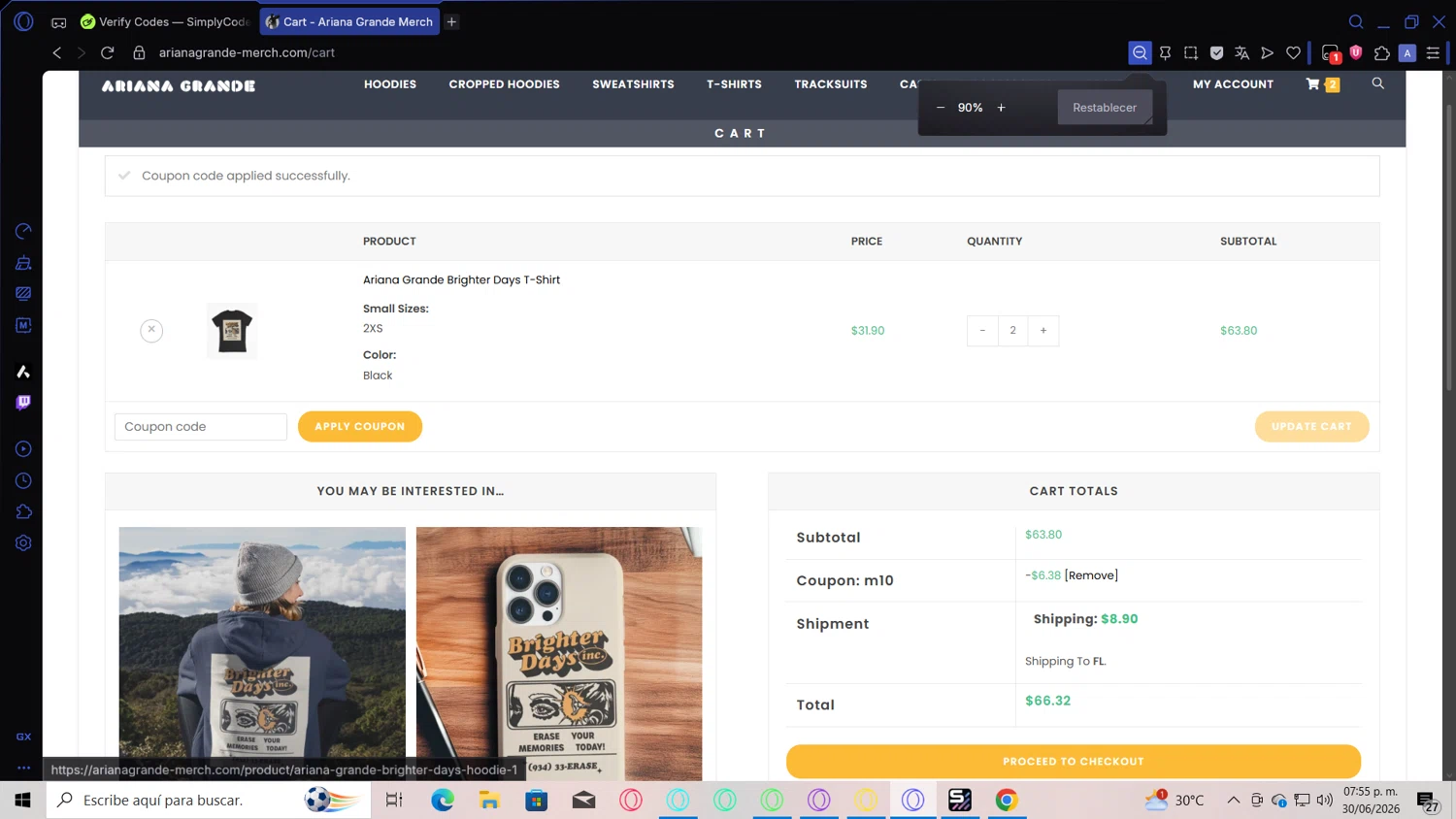Open the uBlock shield extension icon
This screenshot has width=1456, height=819.
pos(1356,52)
